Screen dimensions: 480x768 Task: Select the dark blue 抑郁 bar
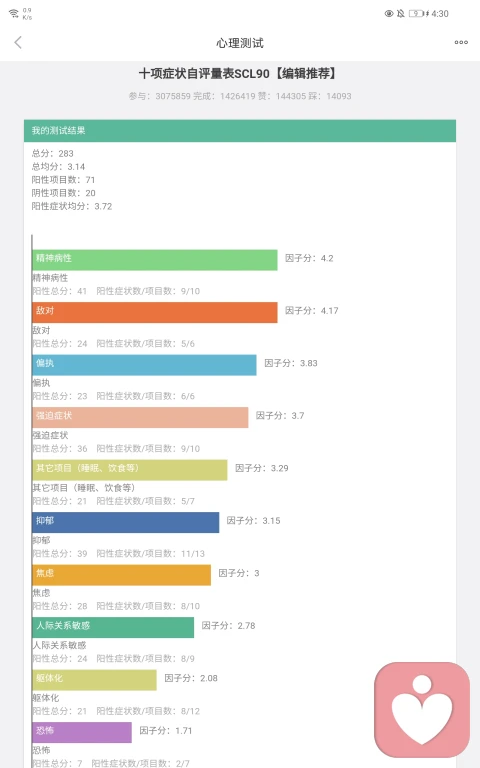pos(126,522)
